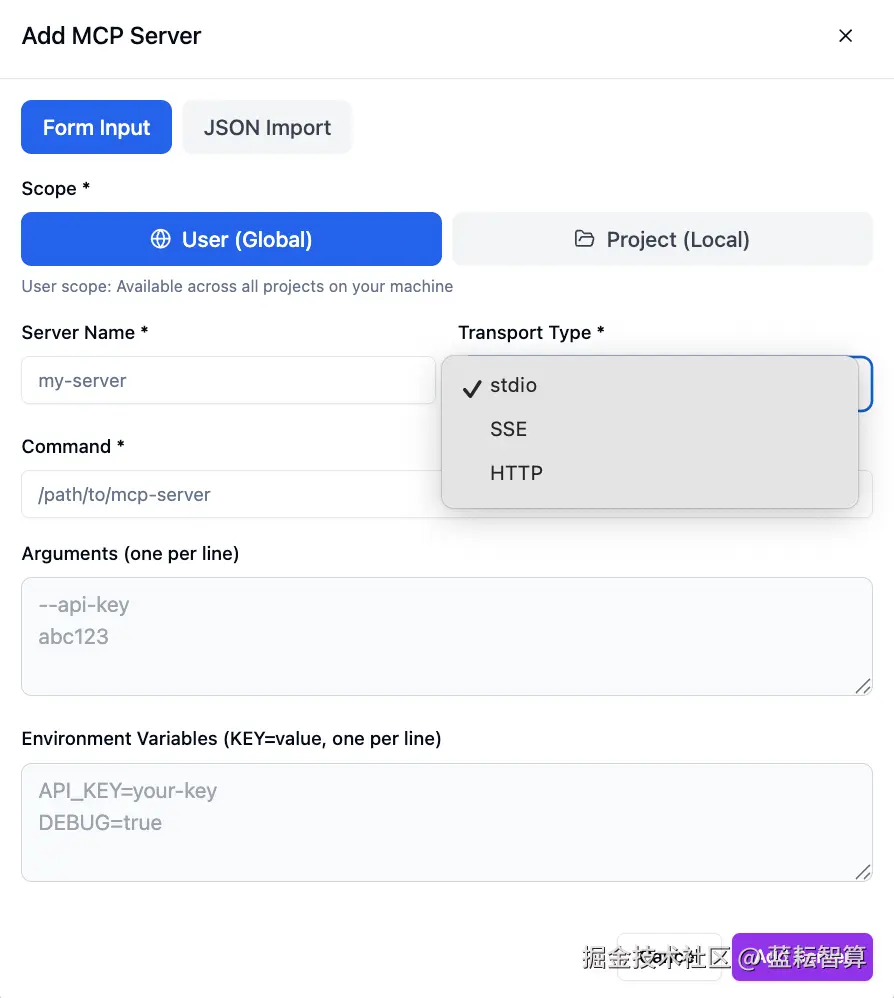Click the purple Add button
Image resolution: width=894 pixels, height=998 pixels.
click(x=802, y=957)
